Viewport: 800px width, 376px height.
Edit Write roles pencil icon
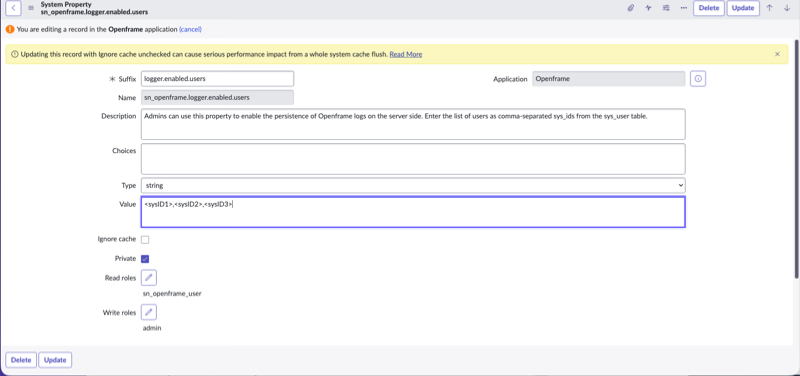coord(148,312)
